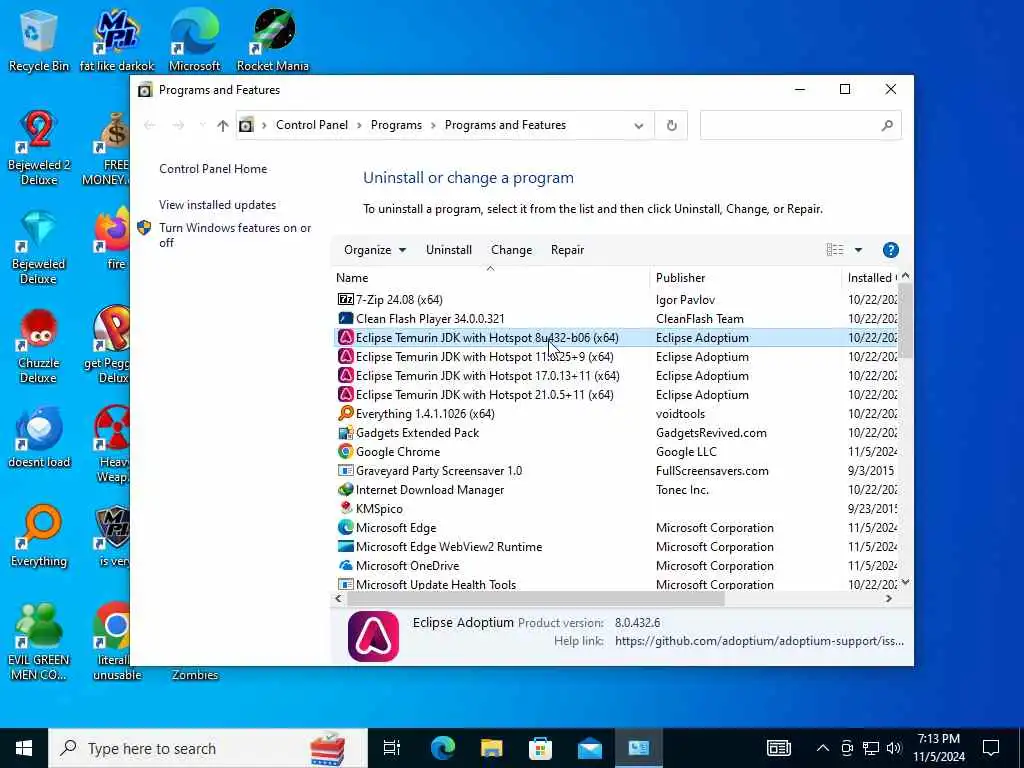Image resolution: width=1024 pixels, height=768 pixels.
Task: Select Graveyard Party Screensaver 1.0 row
Action: tap(616, 471)
